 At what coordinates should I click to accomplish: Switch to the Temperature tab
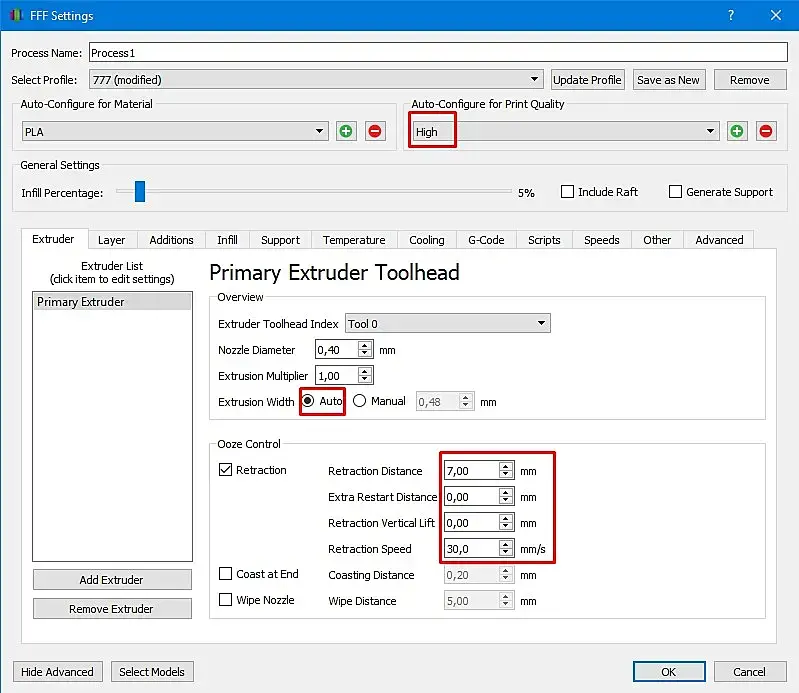(x=354, y=240)
